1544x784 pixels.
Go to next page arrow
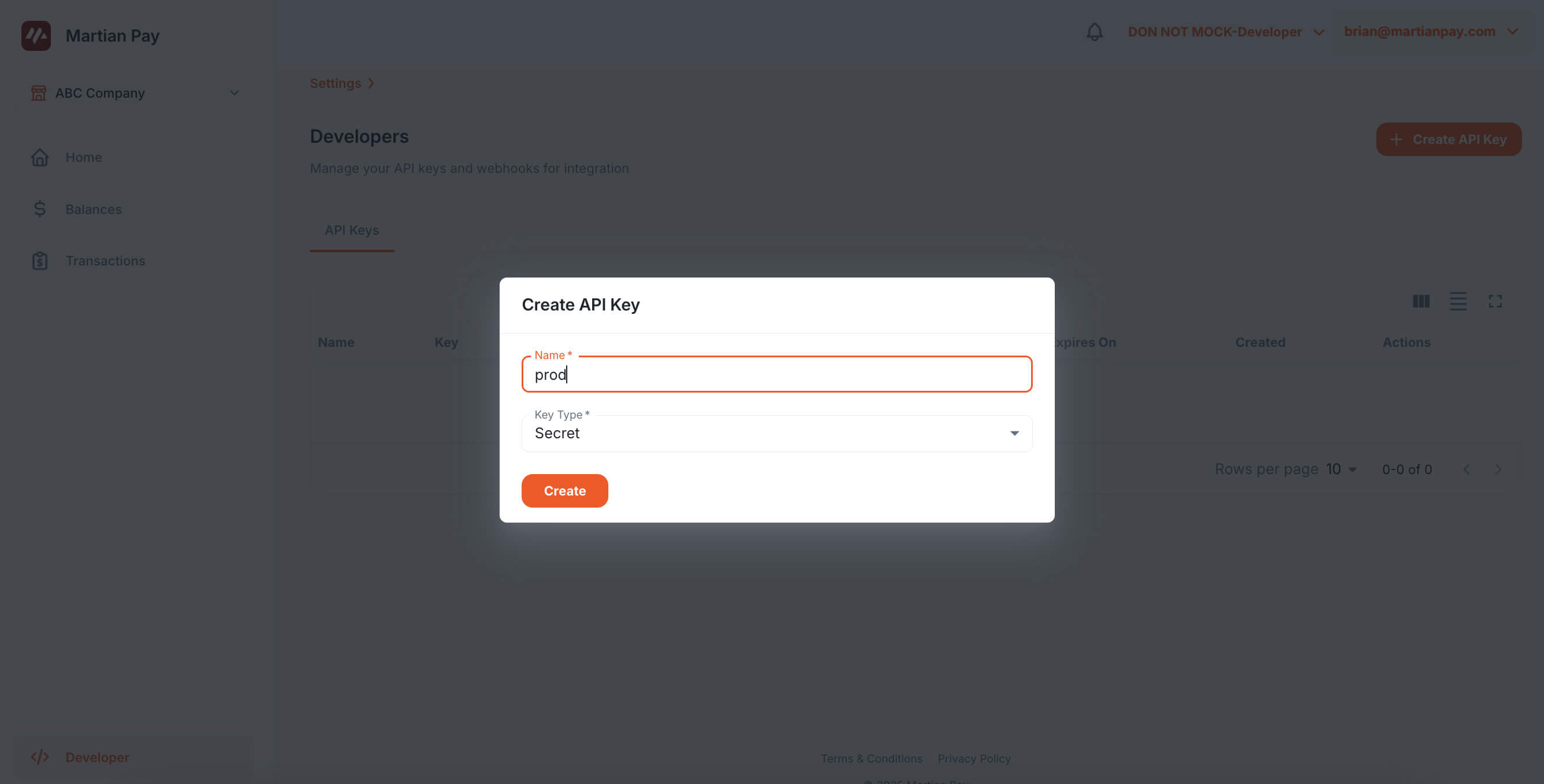(x=1498, y=469)
